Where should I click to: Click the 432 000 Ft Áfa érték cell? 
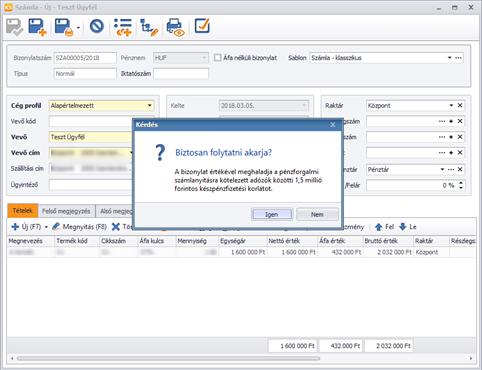click(x=340, y=252)
